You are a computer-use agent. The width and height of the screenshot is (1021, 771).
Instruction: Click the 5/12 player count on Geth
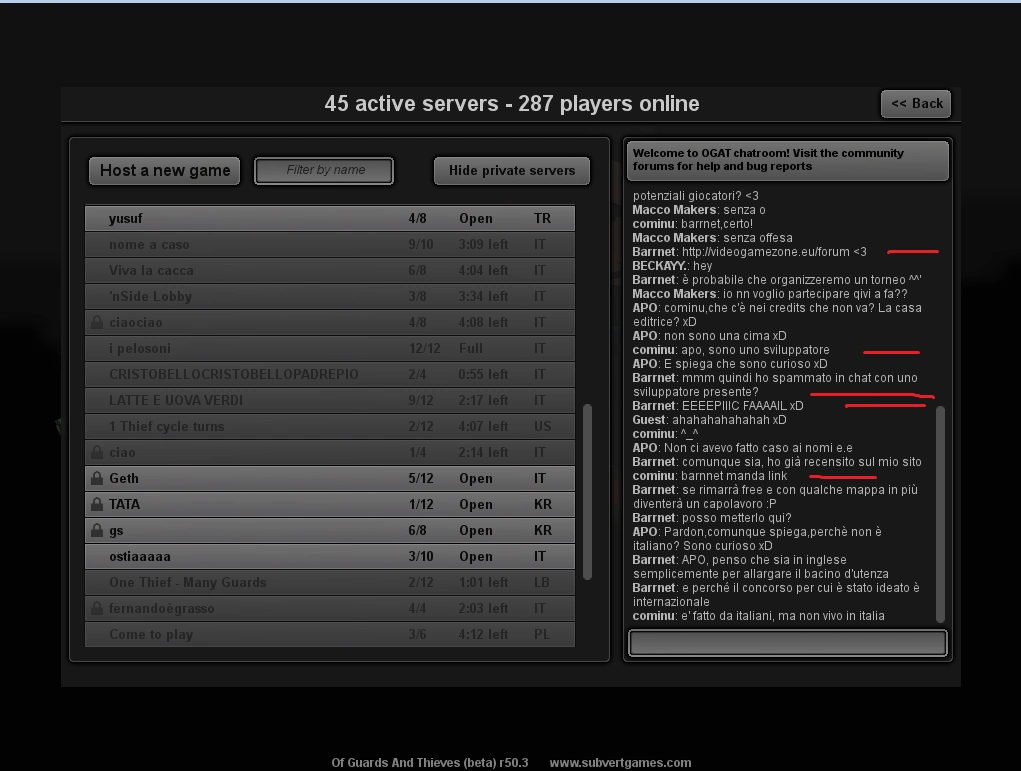coord(421,478)
